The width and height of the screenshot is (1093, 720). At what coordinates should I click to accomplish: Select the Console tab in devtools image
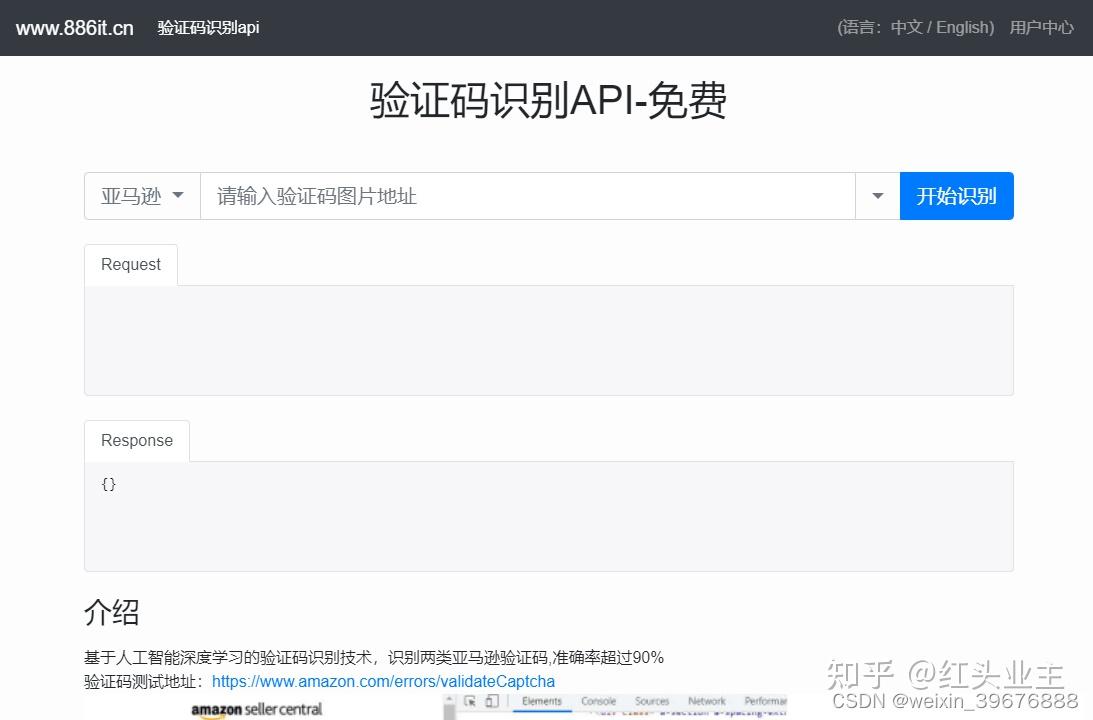point(599,701)
